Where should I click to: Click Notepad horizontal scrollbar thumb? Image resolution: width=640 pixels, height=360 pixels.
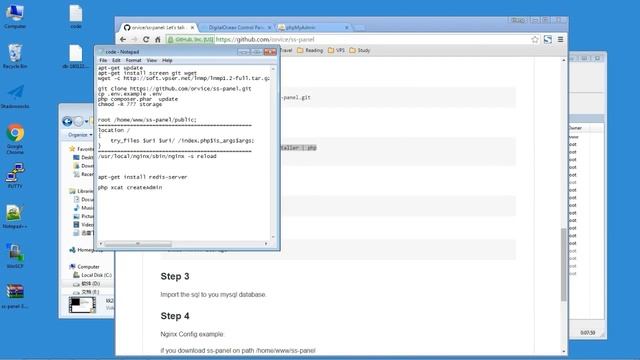138,244
